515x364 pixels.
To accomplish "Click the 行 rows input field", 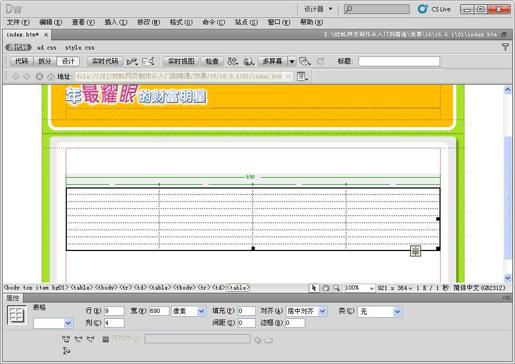I will click(114, 311).
